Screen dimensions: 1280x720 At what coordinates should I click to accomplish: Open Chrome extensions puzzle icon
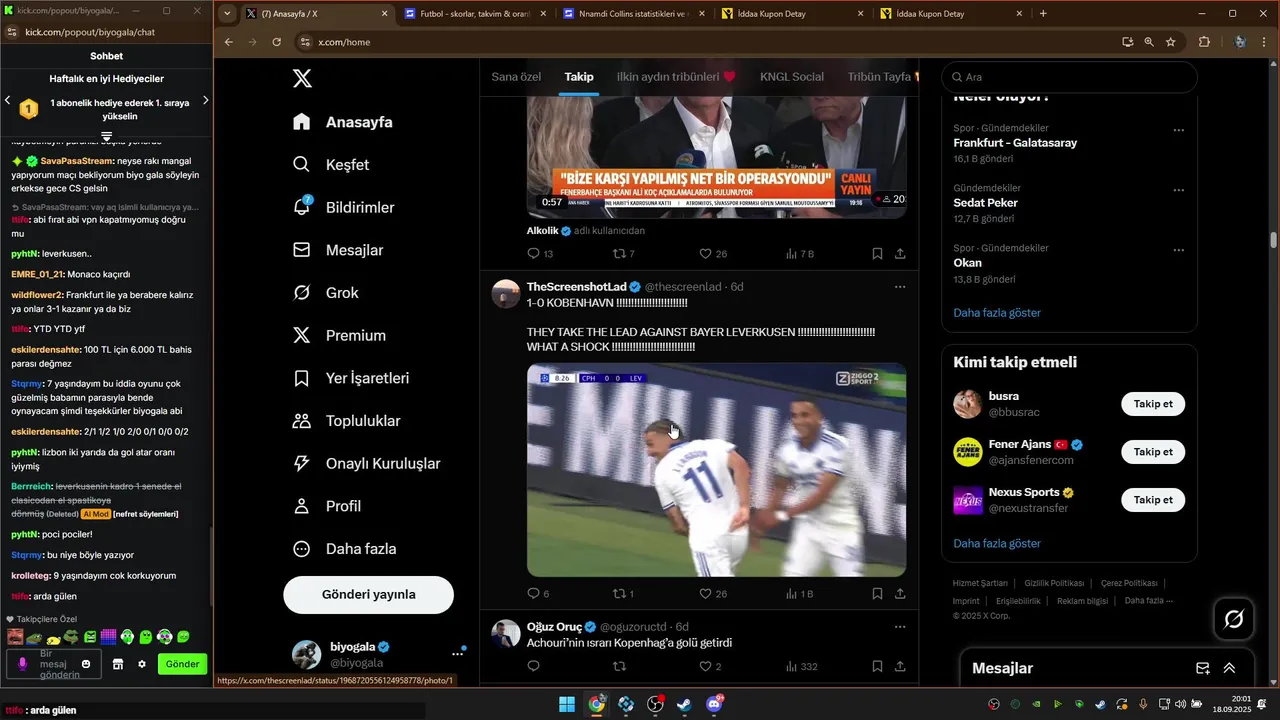click(1204, 42)
